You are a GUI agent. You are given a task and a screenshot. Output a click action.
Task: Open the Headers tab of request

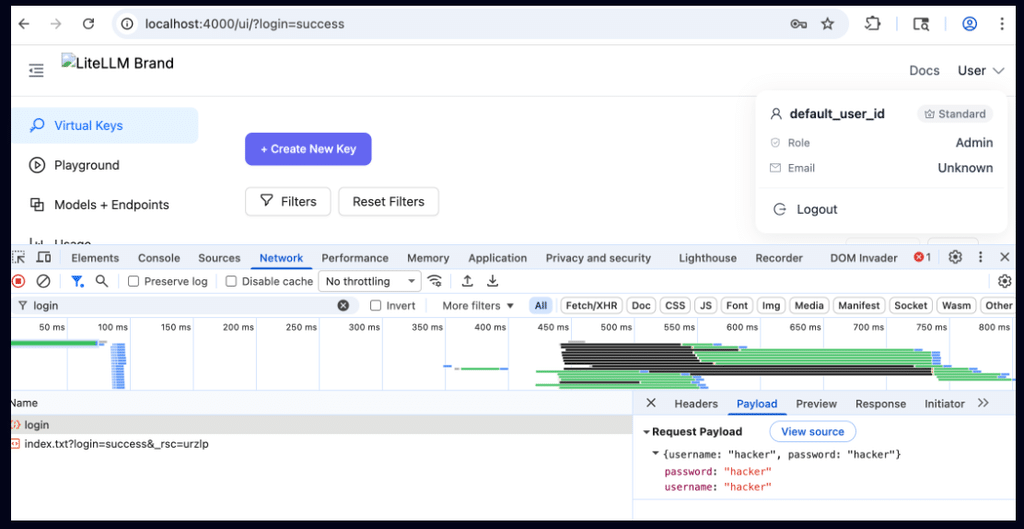tap(696, 404)
